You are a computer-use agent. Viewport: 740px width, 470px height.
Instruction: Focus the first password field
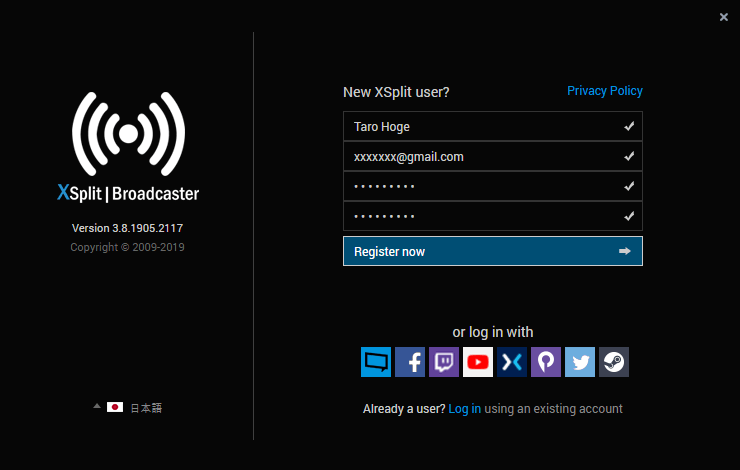(x=493, y=186)
